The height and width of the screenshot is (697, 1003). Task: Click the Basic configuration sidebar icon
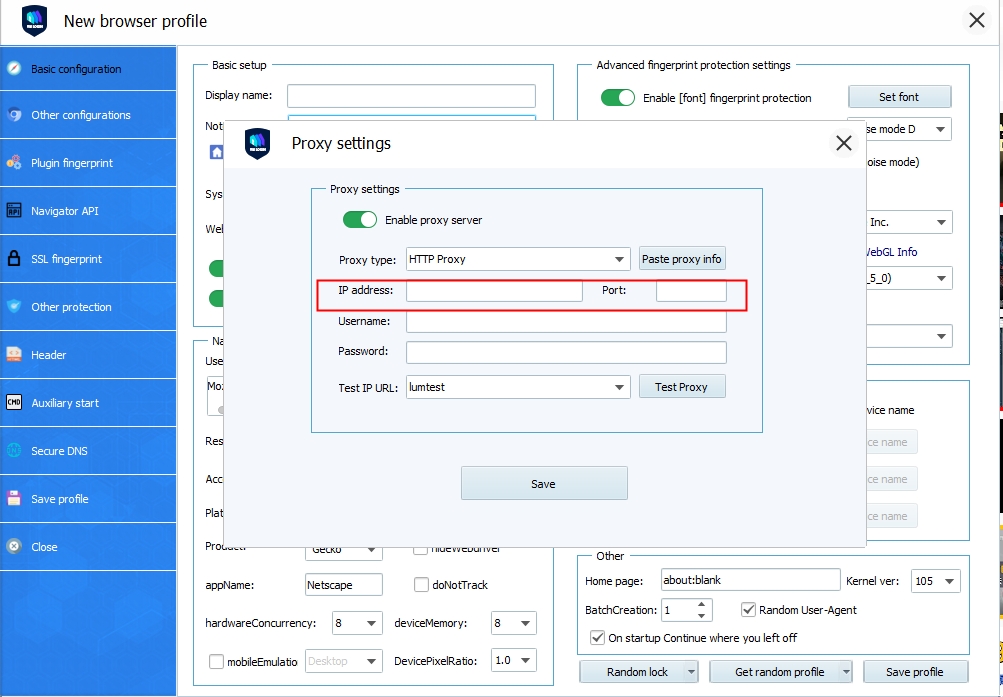coord(14,69)
